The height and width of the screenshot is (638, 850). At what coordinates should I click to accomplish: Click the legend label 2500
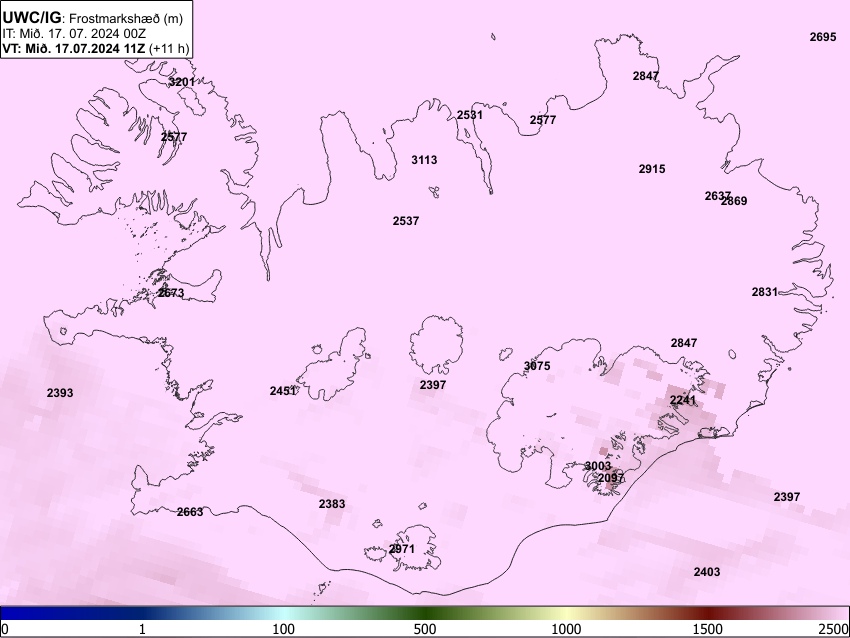[x=834, y=629]
